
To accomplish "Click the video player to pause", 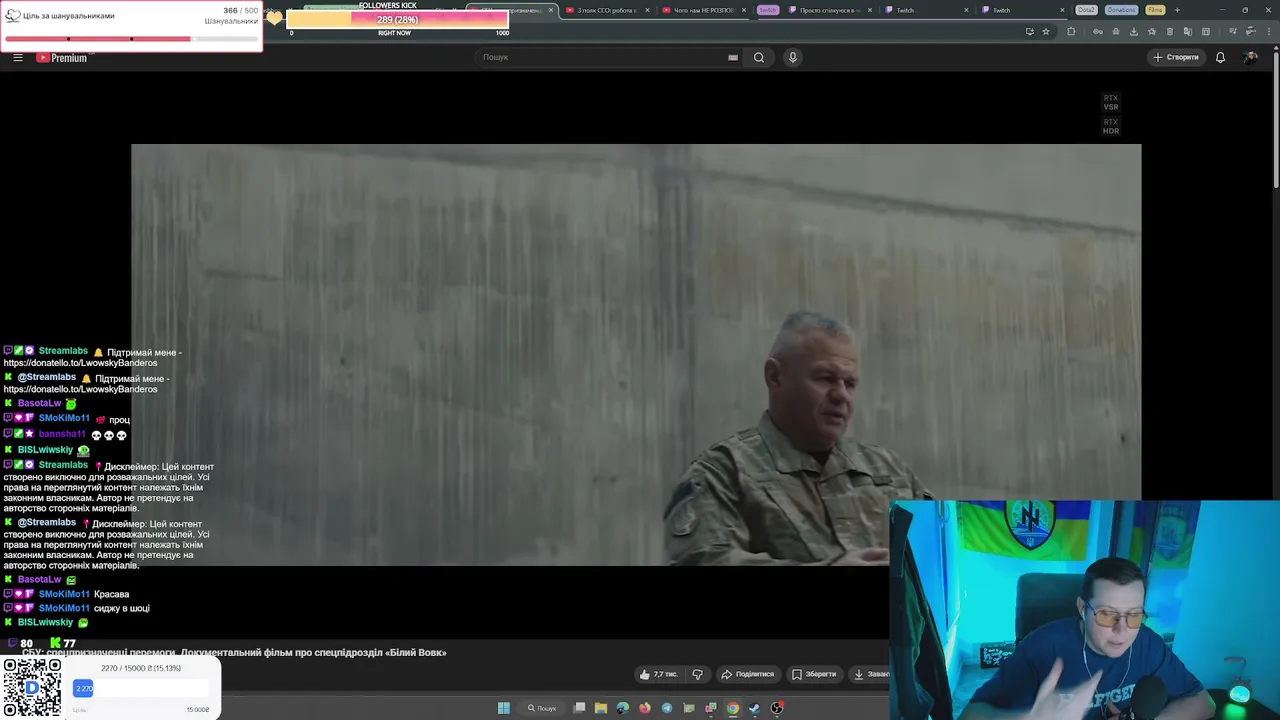I will [x=636, y=355].
